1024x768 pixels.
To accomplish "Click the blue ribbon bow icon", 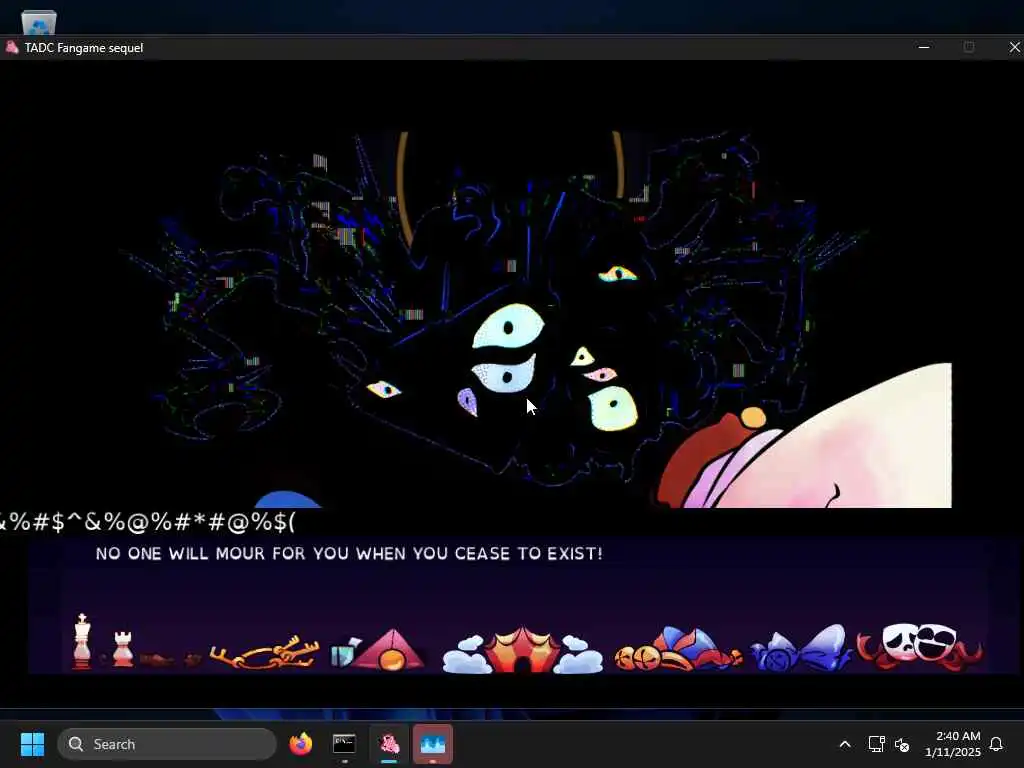I will coord(801,648).
